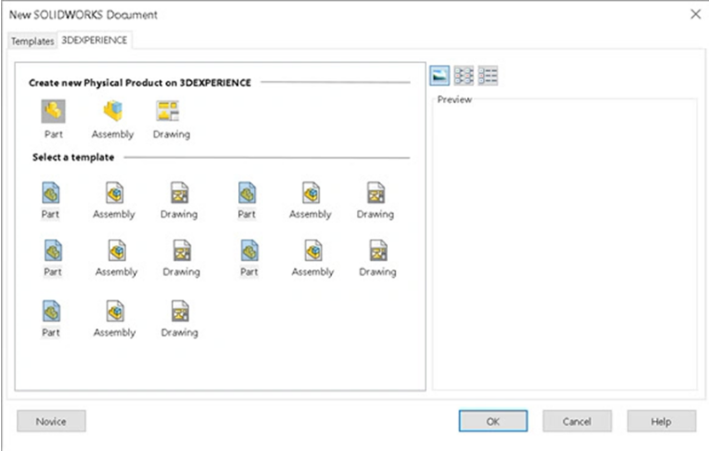This screenshot has width=709, height=451.
Task: Click the 'Preview' label
Action: pos(454,100)
